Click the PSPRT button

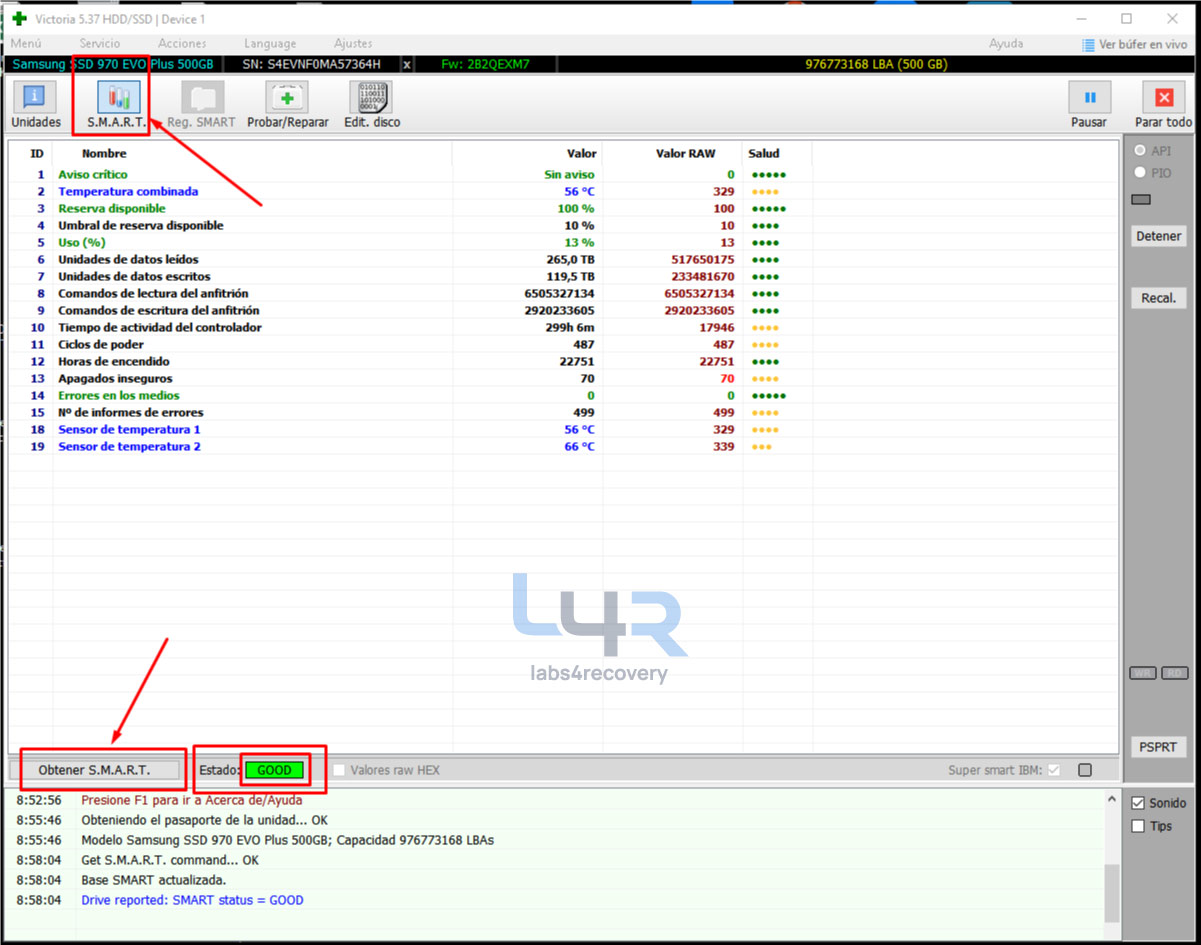[1159, 747]
